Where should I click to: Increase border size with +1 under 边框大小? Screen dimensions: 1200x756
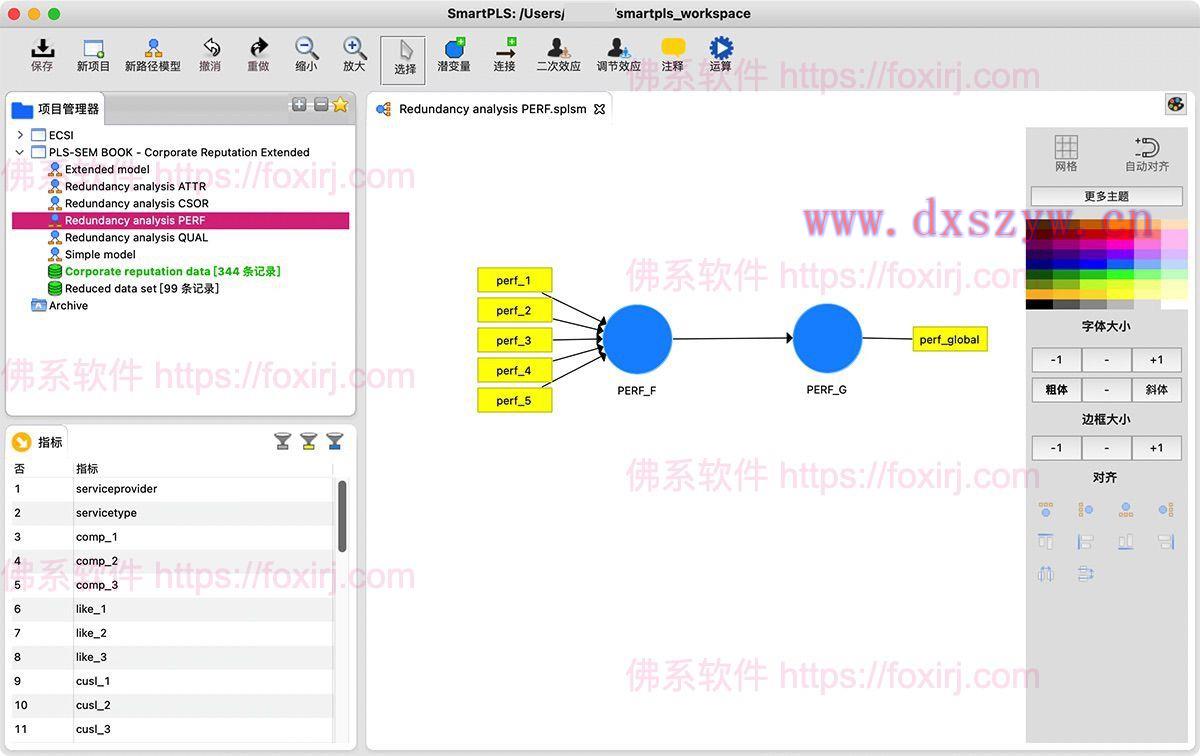[1156, 448]
